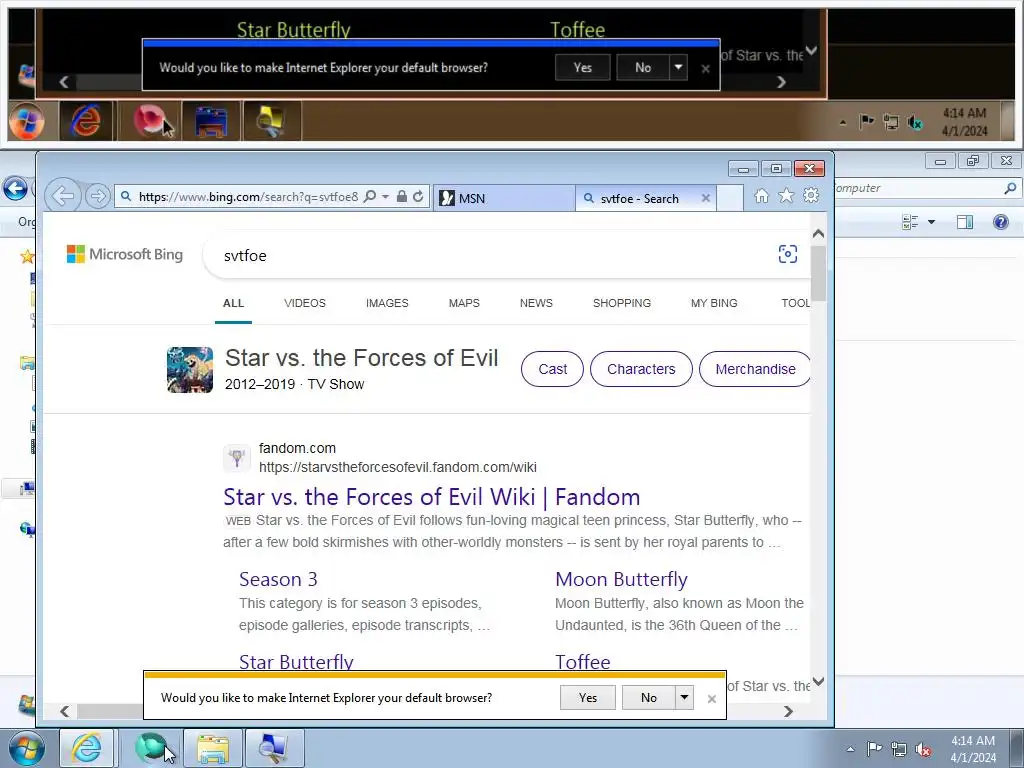Open the Moon Butterfly sublink
1024x768 pixels.
pyautogui.click(x=621, y=579)
